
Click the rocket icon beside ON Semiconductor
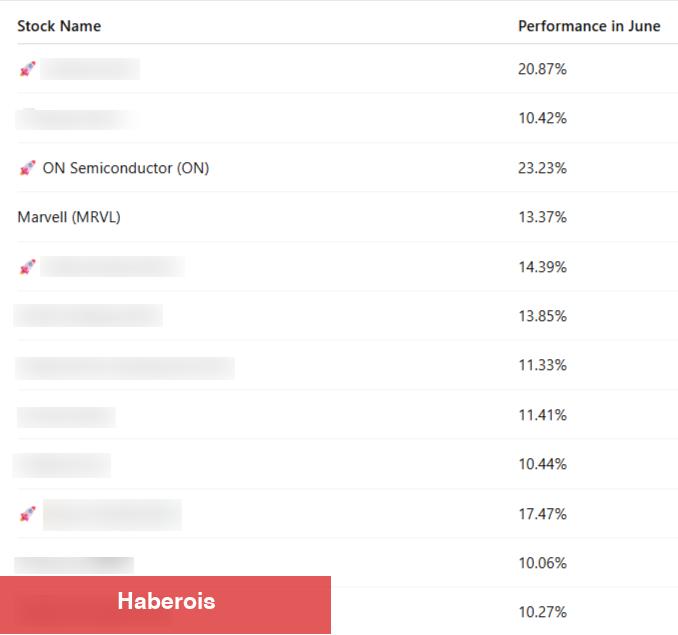coord(27,168)
